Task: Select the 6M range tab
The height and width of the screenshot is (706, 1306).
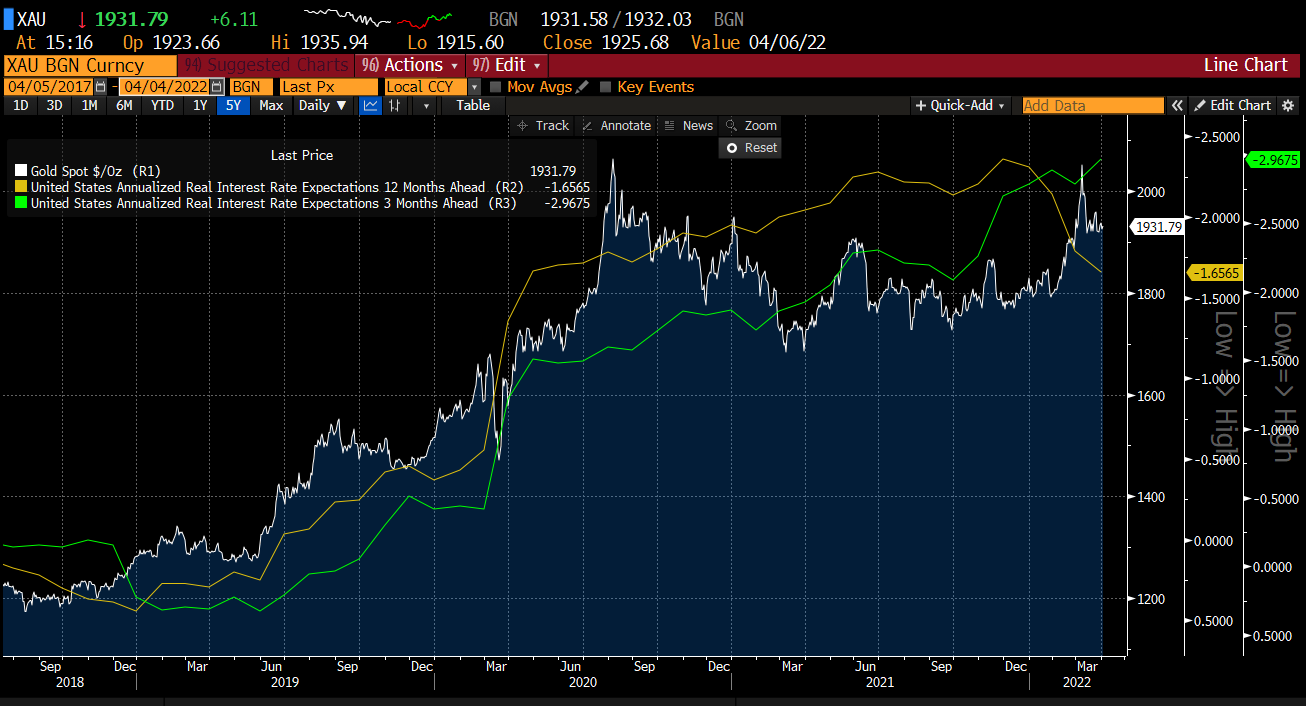Action: 124,105
